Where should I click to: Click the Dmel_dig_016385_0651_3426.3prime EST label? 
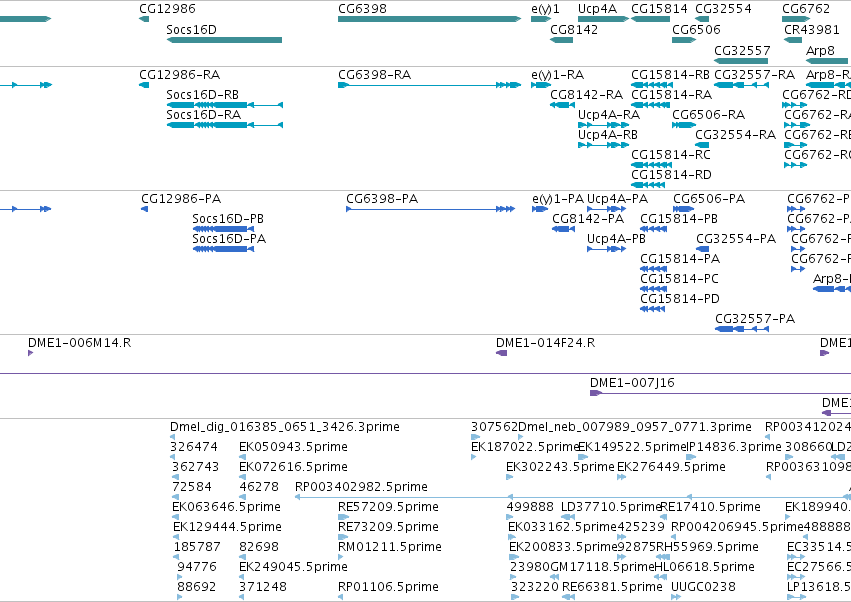click(x=284, y=427)
